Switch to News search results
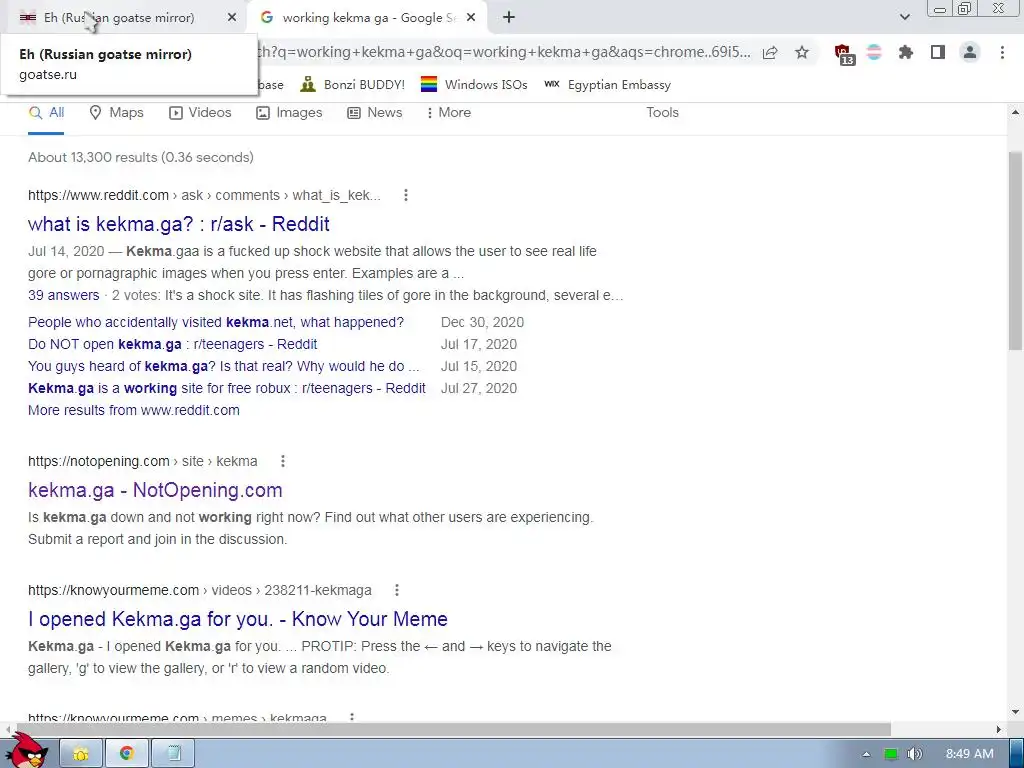The width and height of the screenshot is (1024, 768). (x=375, y=113)
